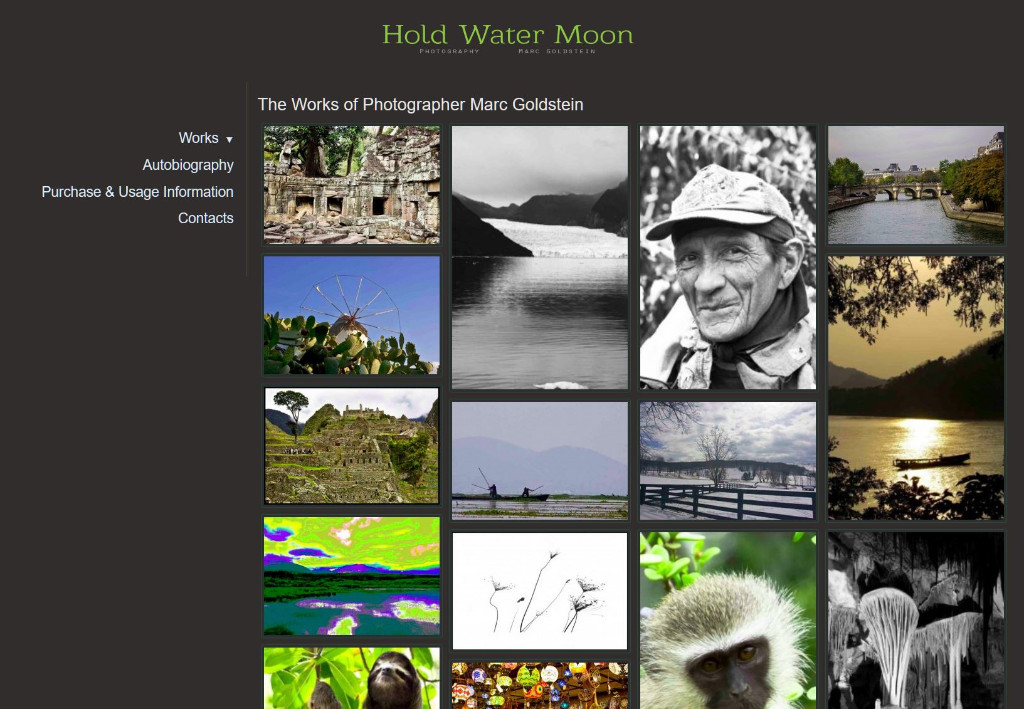This screenshot has height=709, width=1024.
Task: Open the Works menu item
Action: (x=199, y=138)
